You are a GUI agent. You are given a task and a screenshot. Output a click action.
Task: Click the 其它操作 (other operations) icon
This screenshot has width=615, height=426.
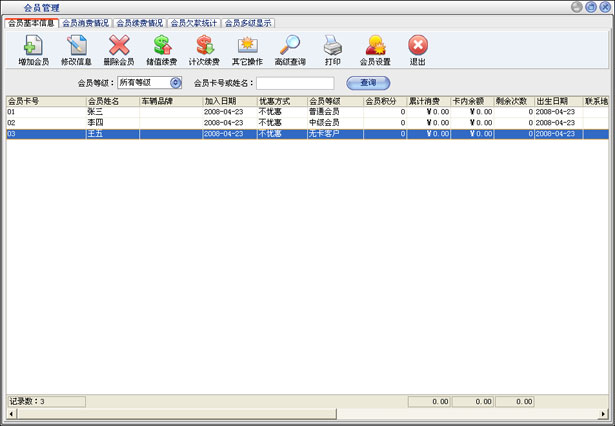(x=247, y=49)
